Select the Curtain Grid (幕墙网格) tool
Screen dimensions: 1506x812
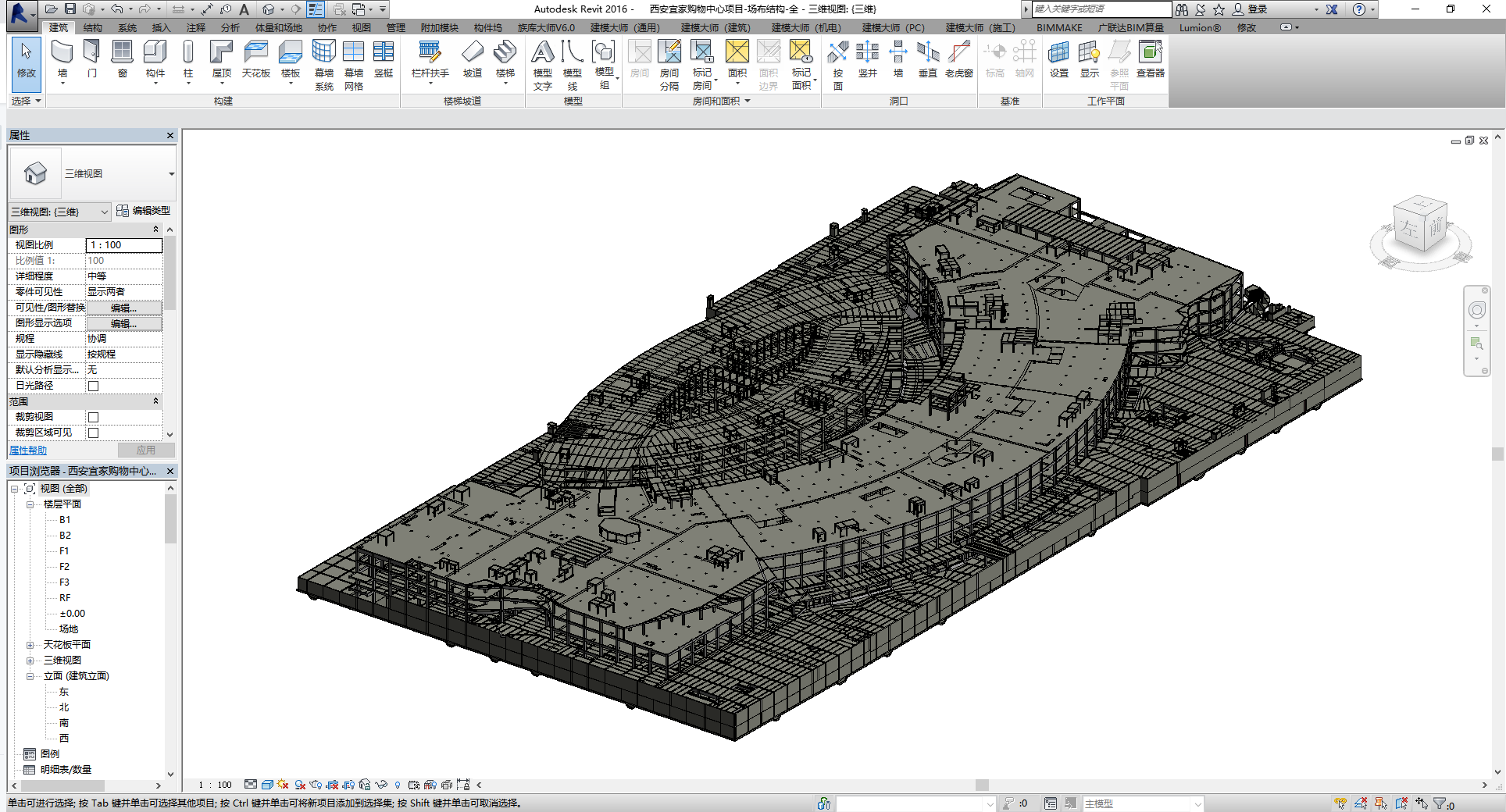(354, 66)
